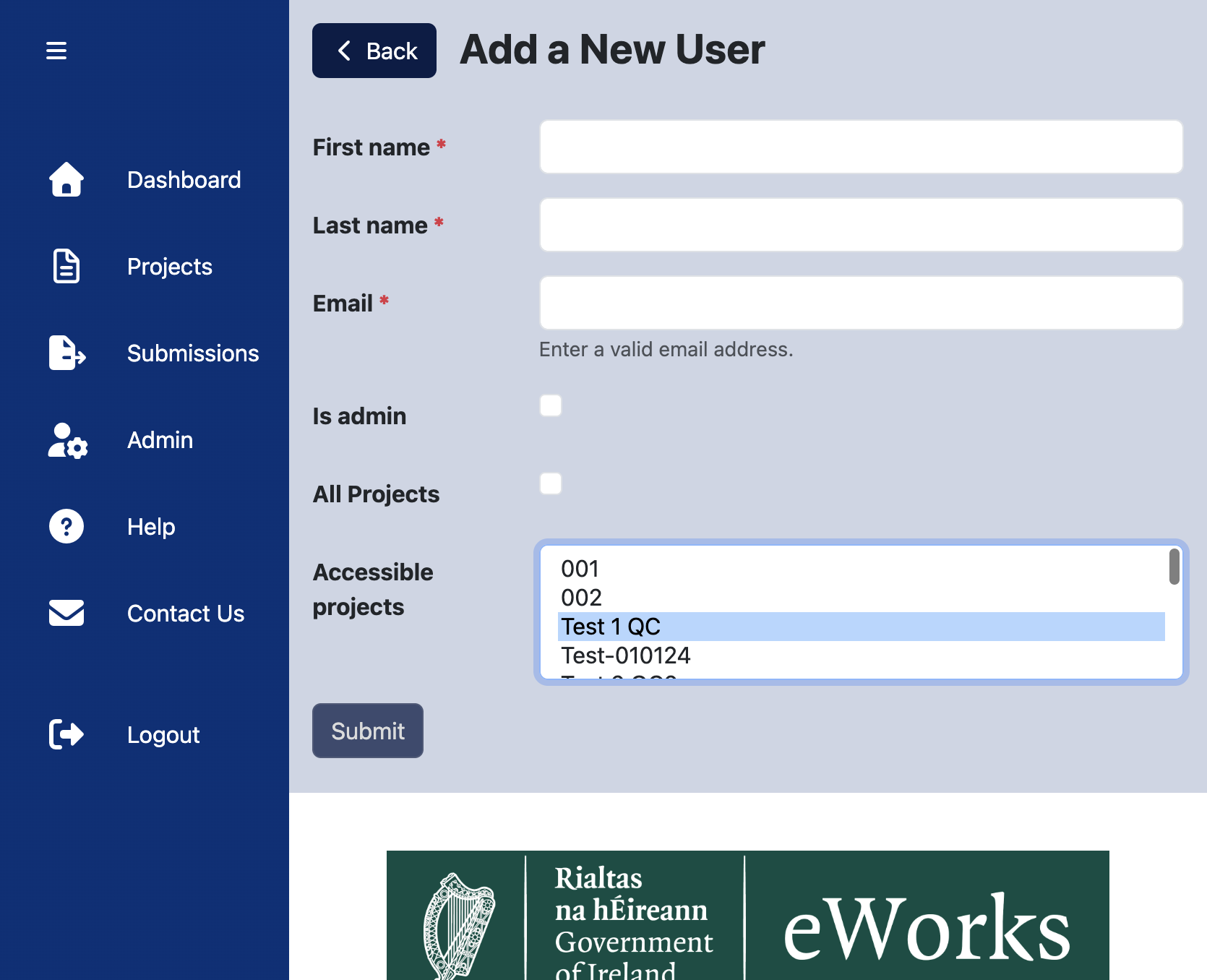
Task: Check the All Projects checkbox
Action: [x=551, y=483]
